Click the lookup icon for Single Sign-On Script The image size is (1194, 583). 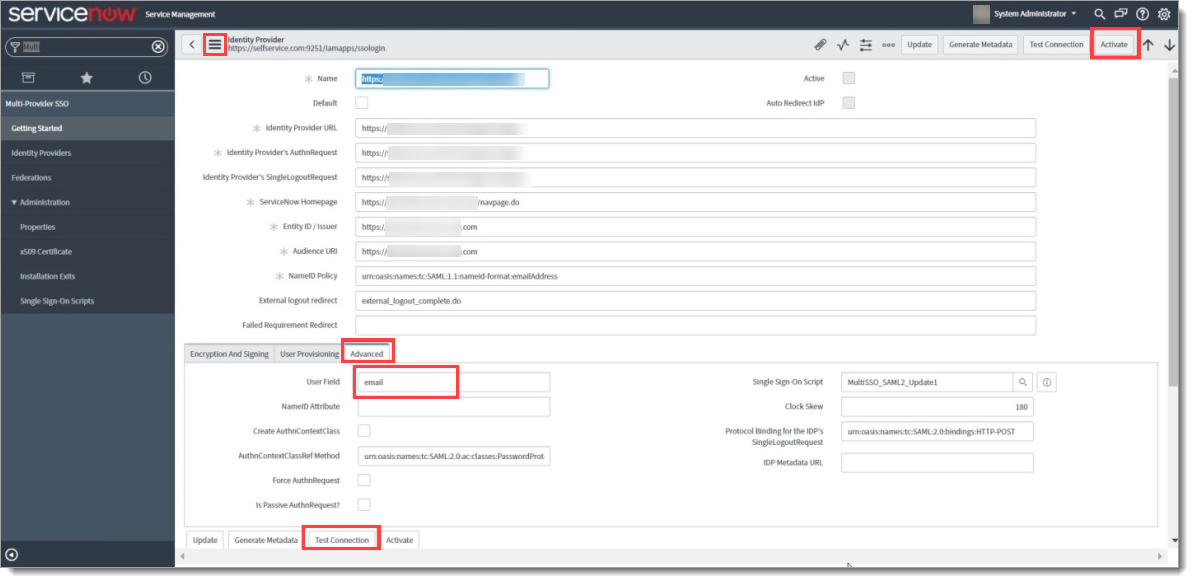point(1022,382)
